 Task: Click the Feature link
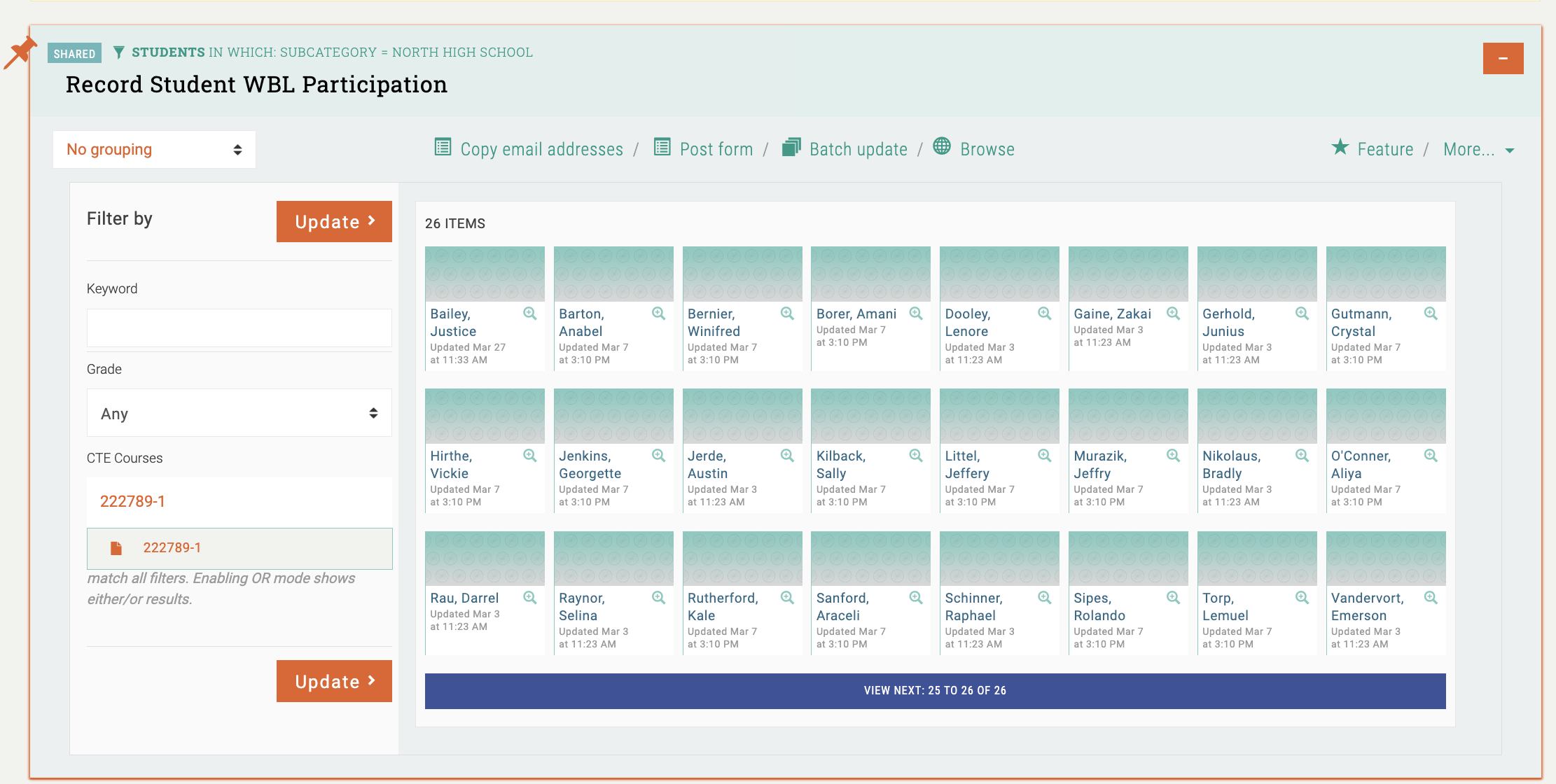[1385, 149]
